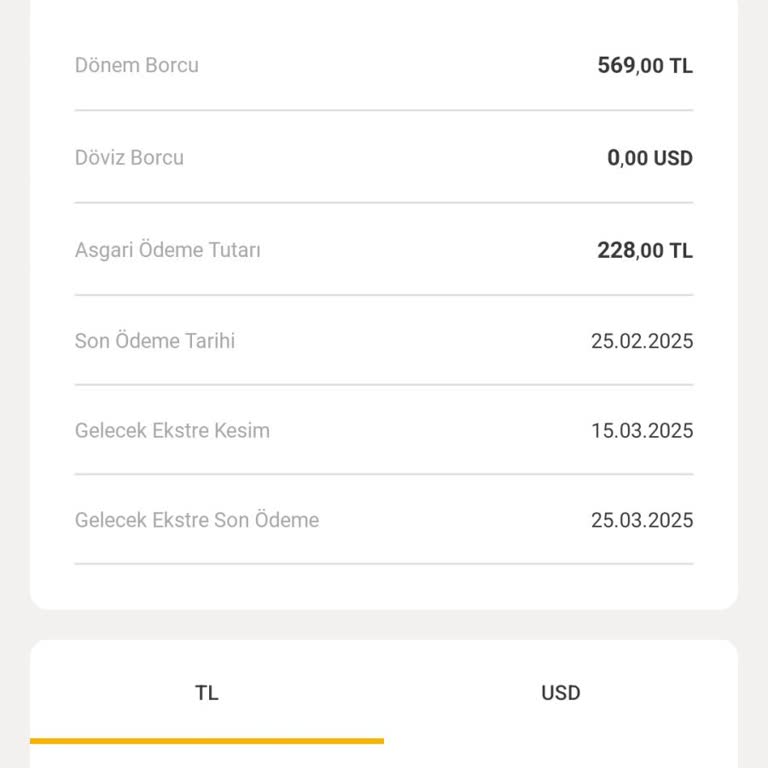Tap the 569,00 TL amount
Viewport: 768px width, 768px height.
click(x=644, y=66)
